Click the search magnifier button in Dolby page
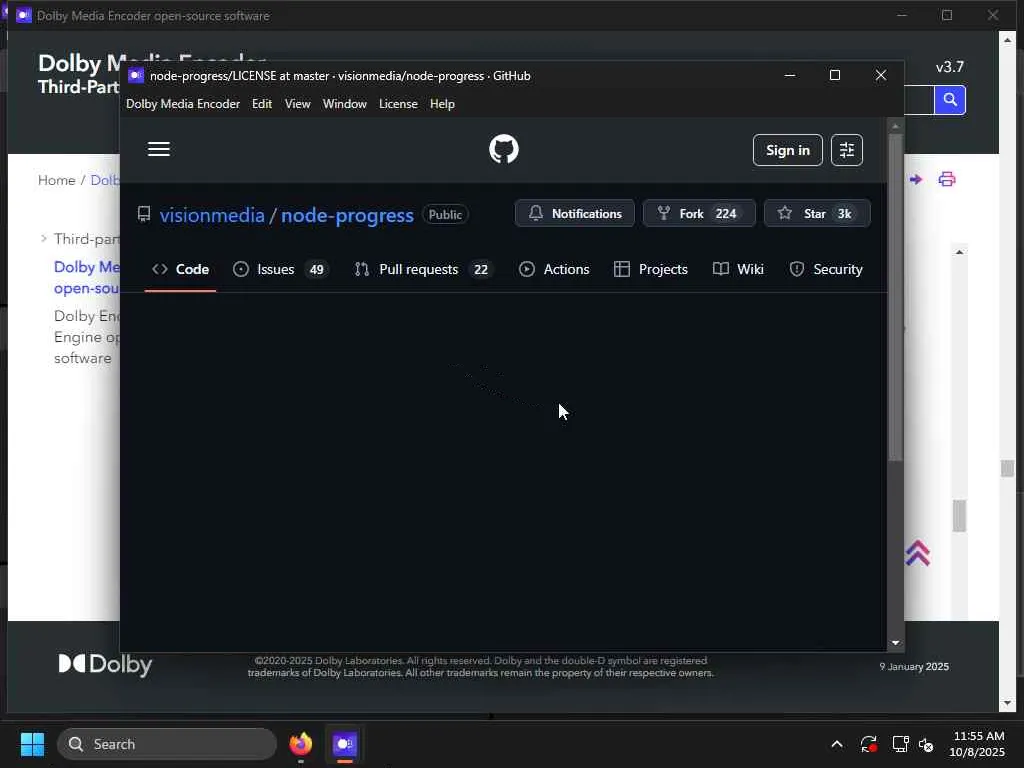Viewport: 1024px width, 768px height. (x=950, y=100)
